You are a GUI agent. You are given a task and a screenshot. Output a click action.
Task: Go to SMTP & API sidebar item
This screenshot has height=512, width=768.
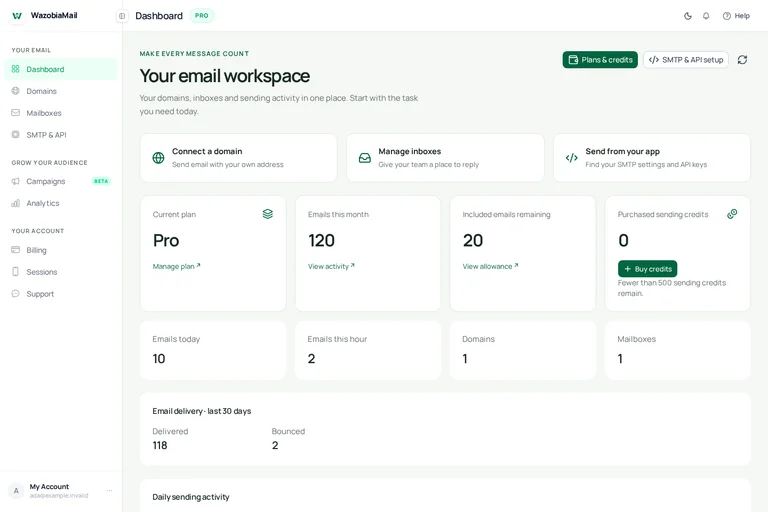pos(61,135)
